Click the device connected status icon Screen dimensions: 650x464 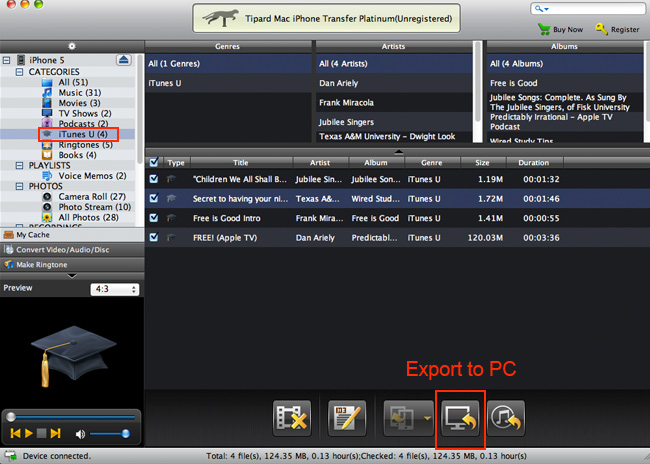click(x=11, y=456)
